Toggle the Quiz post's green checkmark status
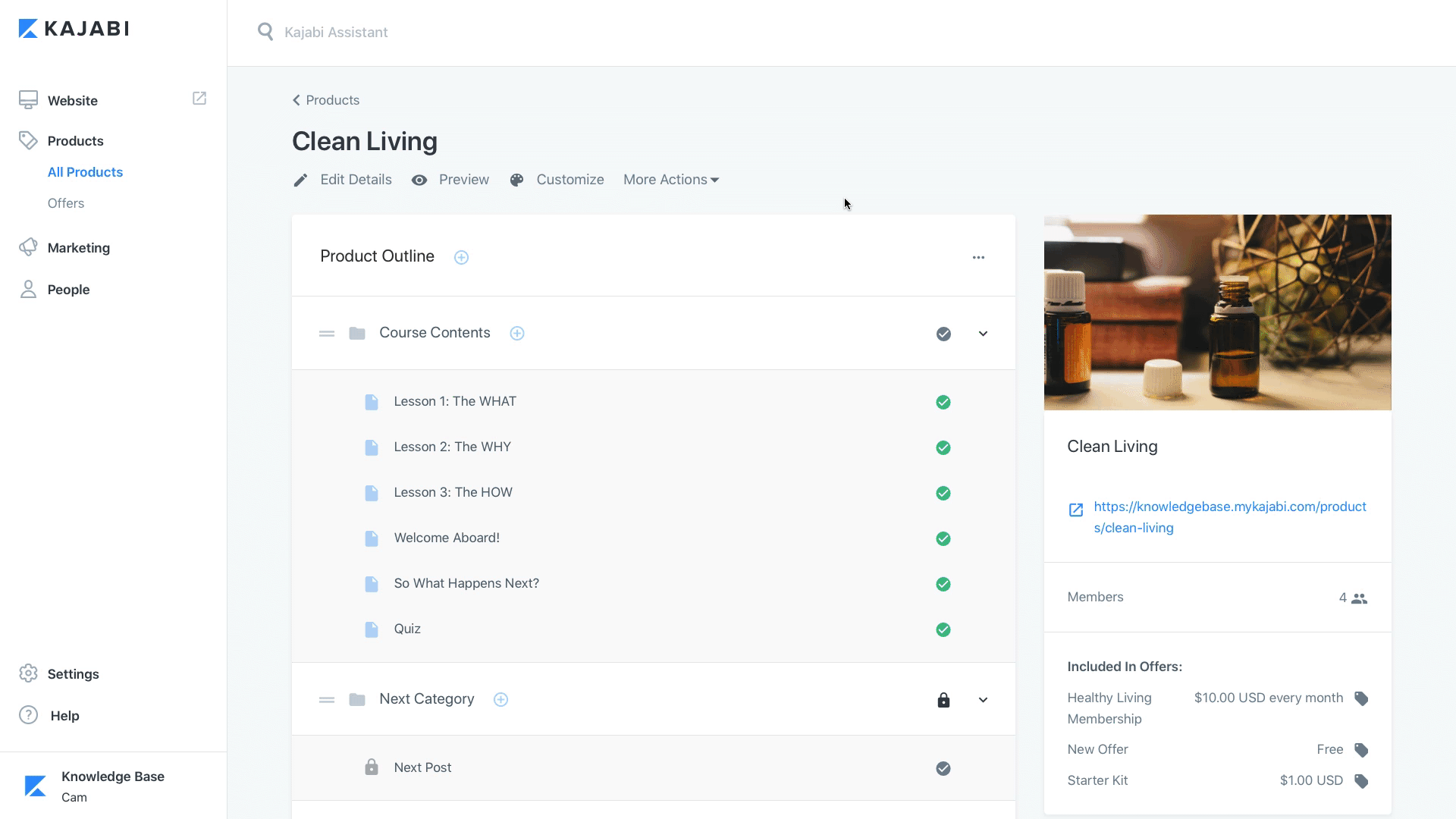1456x819 pixels. coord(943,629)
